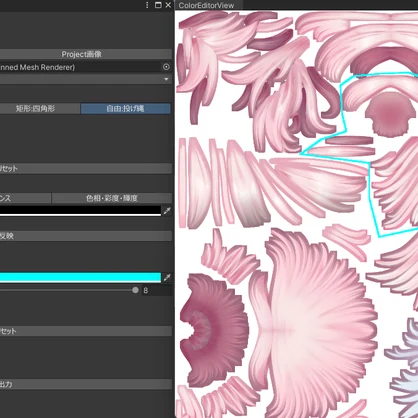Screen dimensions: 418x418
Task: Switch to the ColorEditorView tab
Action: (206, 5)
